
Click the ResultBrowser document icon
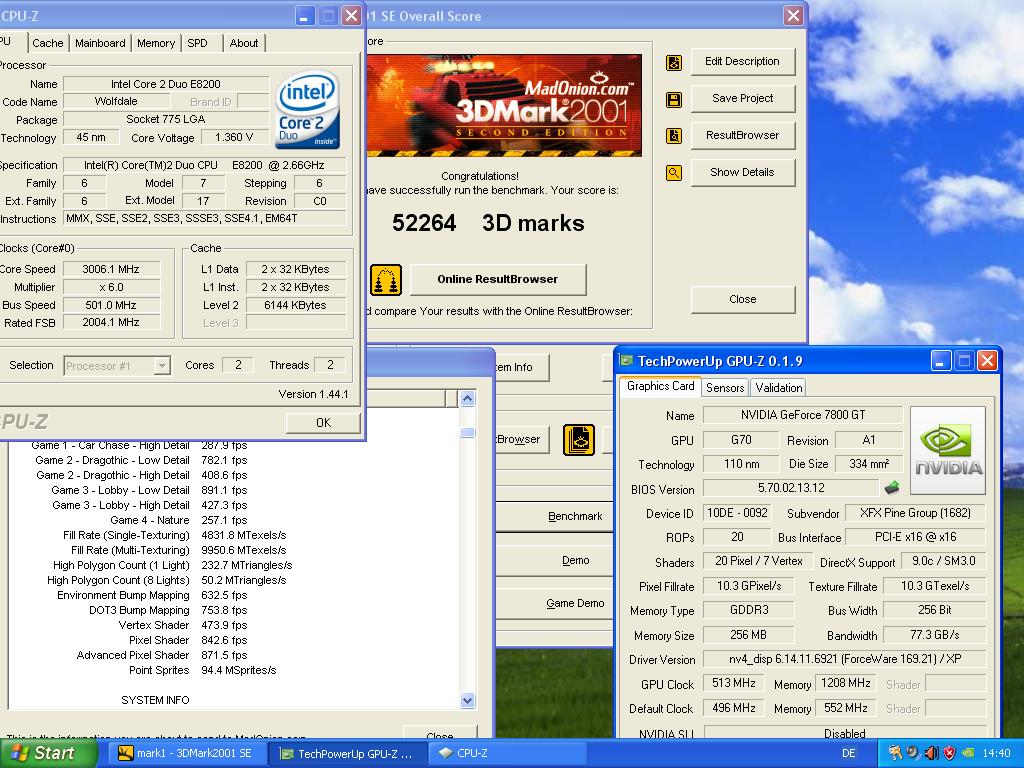point(673,136)
